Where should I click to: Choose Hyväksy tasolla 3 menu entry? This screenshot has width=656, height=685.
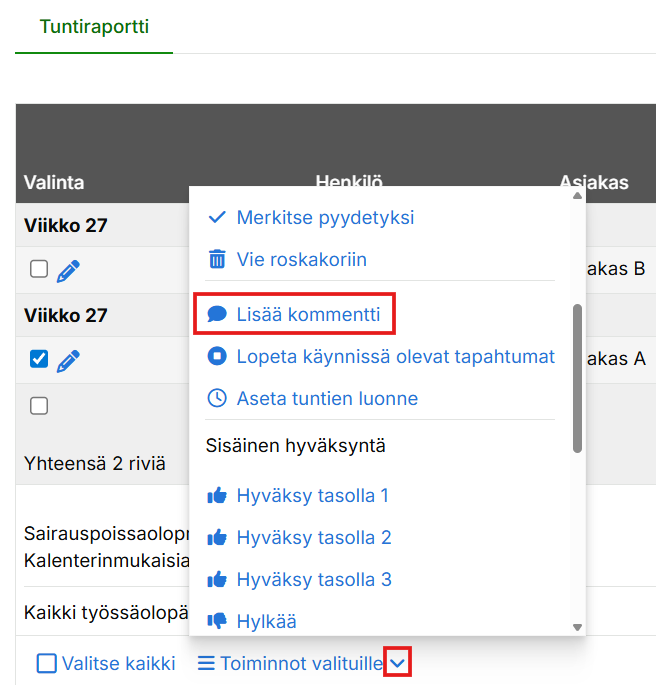click(x=313, y=579)
